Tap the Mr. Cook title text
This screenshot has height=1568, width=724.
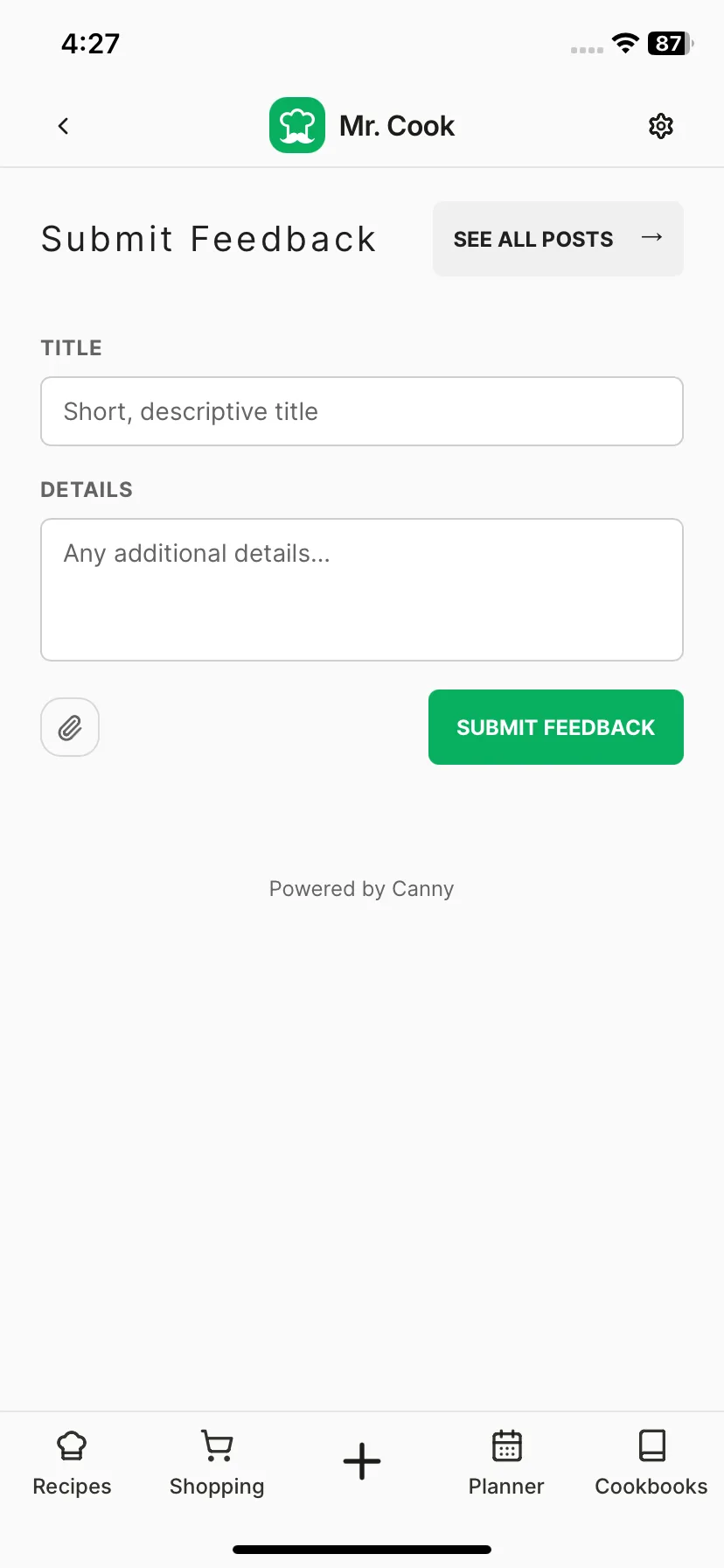pyautogui.click(x=397, y=126)
